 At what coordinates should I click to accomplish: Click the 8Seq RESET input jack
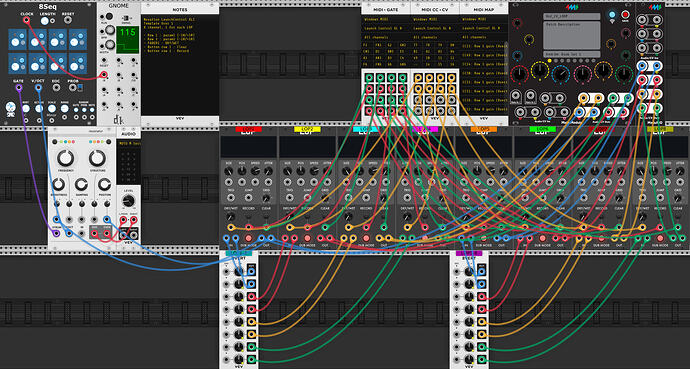coord(69,21)
